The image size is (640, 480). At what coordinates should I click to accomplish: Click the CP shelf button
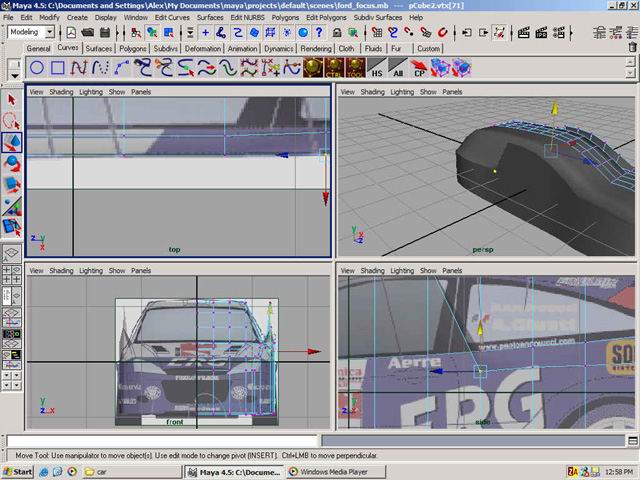point(420,68)
